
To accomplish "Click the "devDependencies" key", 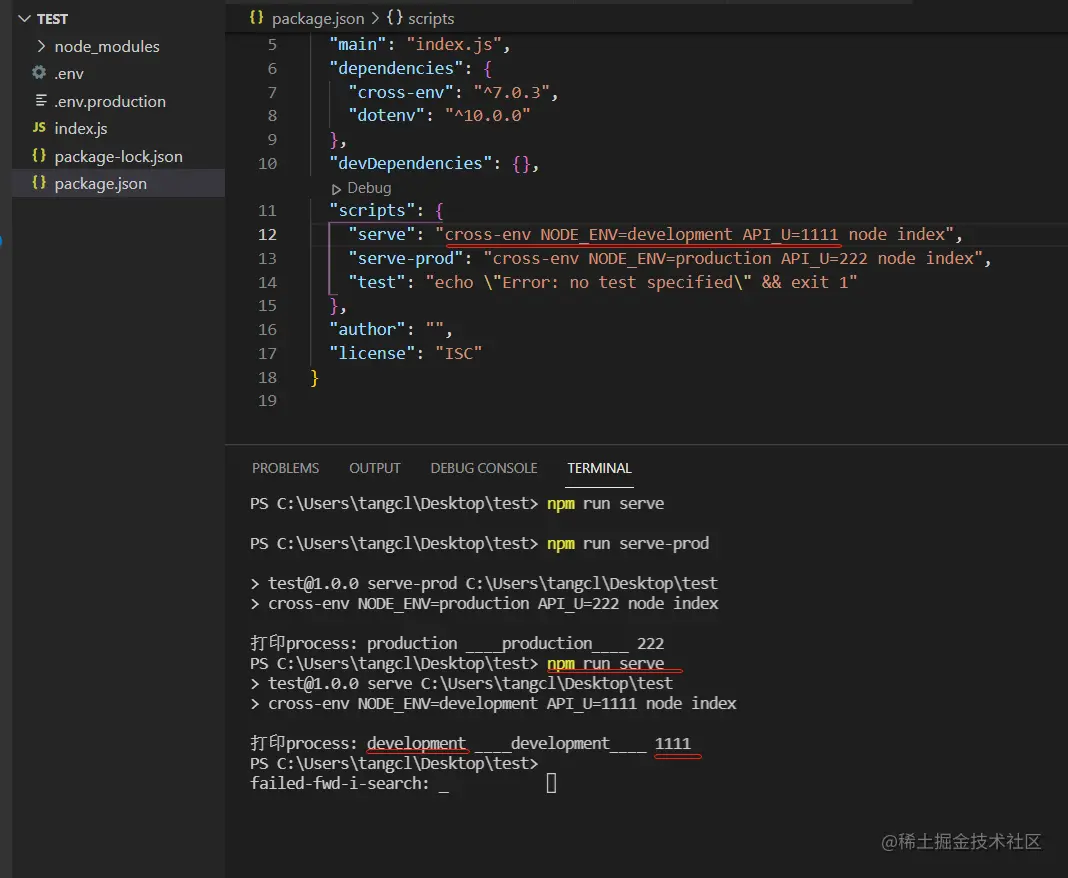I will (411, 163).
